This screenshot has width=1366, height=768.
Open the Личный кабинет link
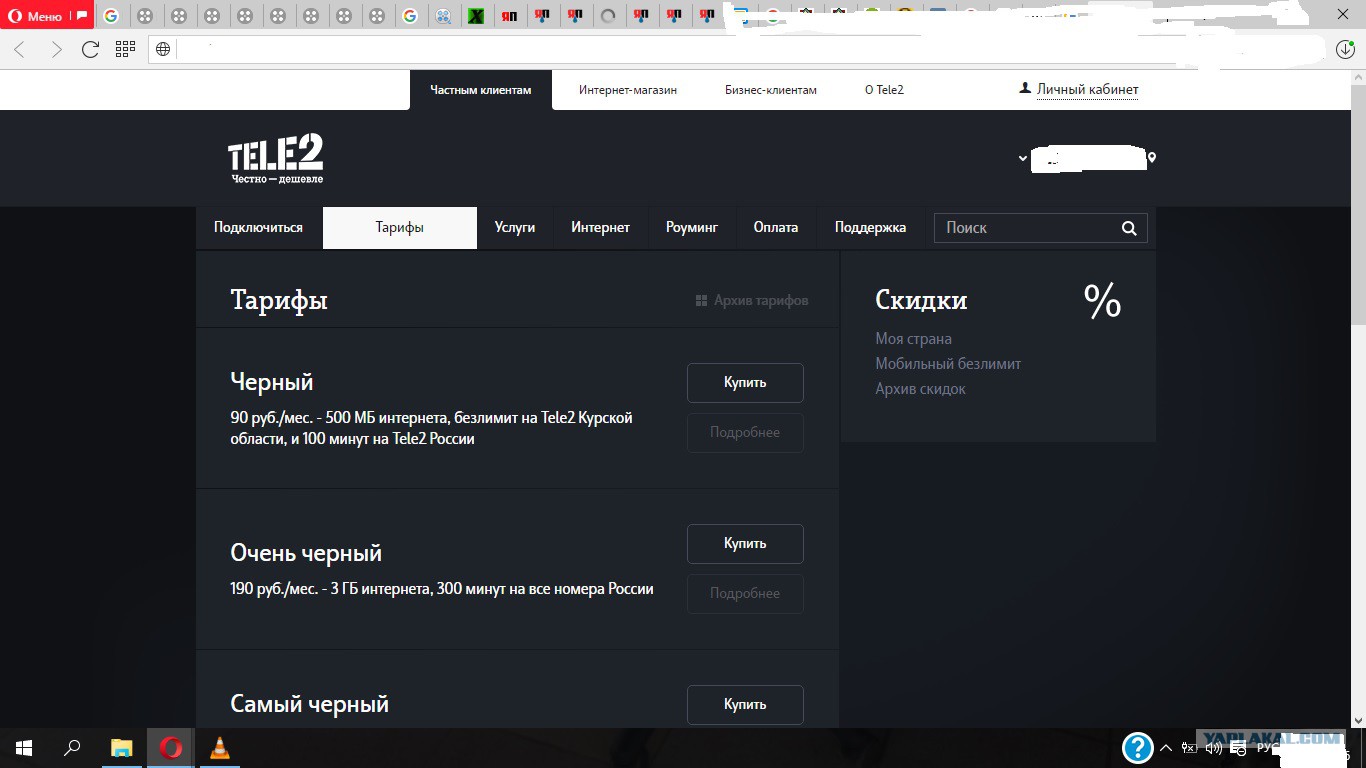pyautogui.click(x=1087, y=90)
